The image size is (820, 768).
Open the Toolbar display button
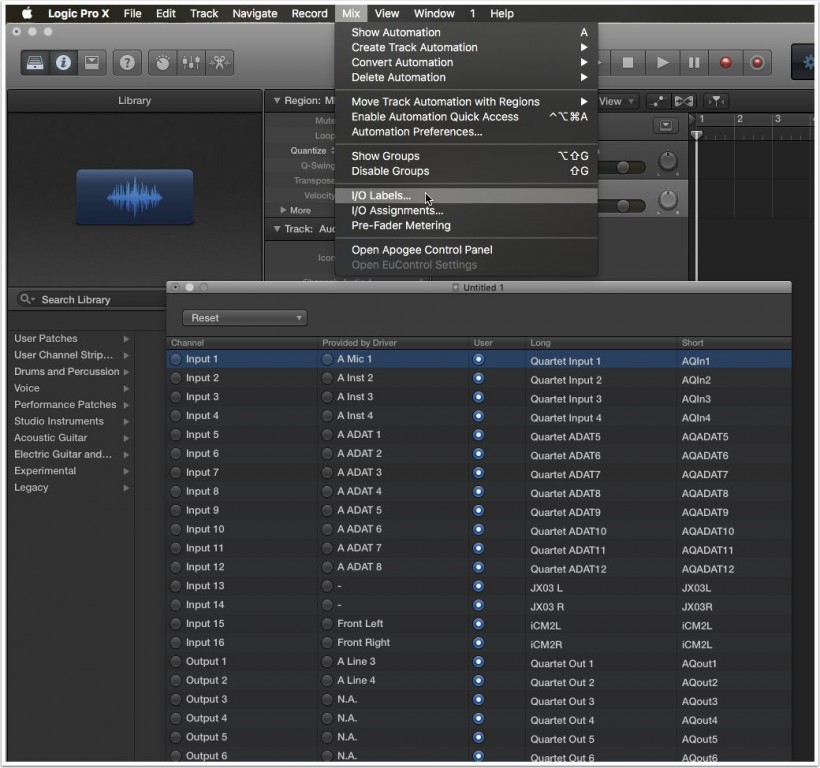(x=92, y=63)
